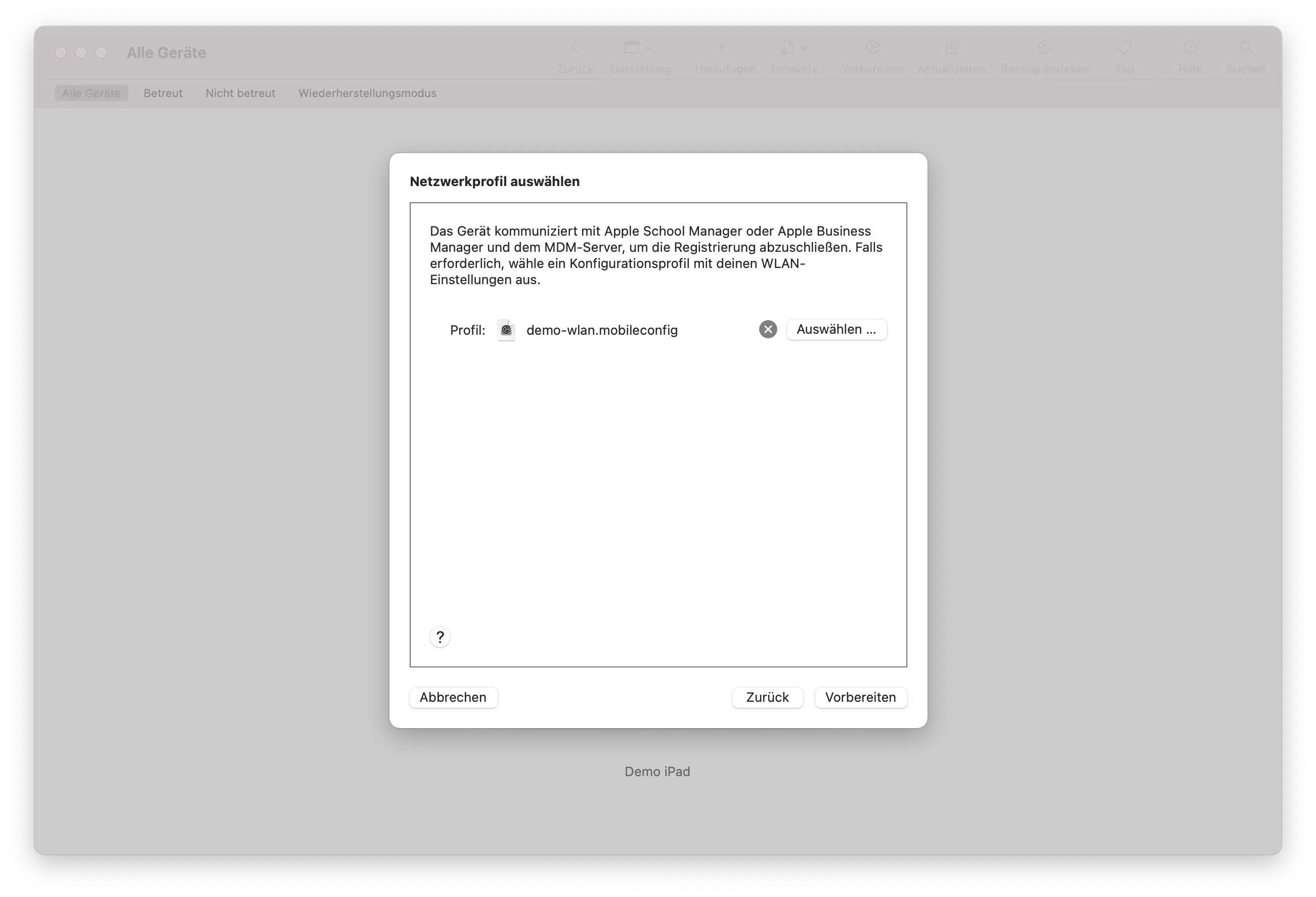Open the Alle Geräte view
This screenshot has height=897, width=1316.
tap(91, 93)
